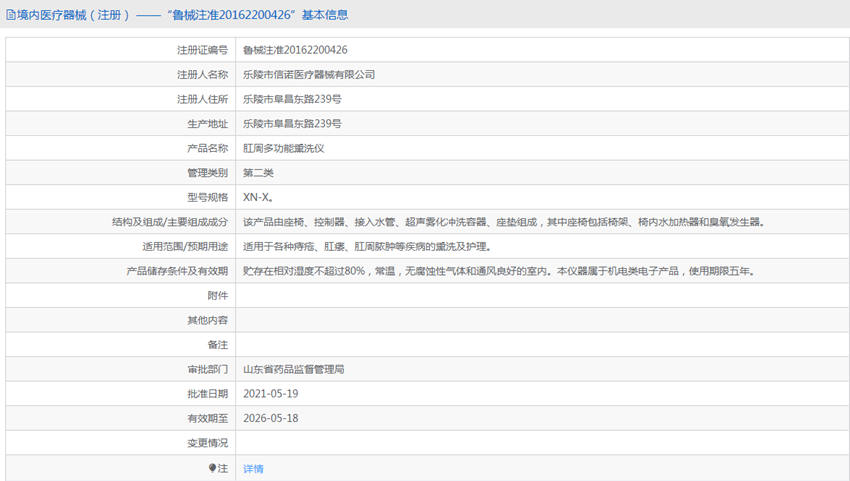Screen dimensions: 850x481
Task: Click the structure description starting 该产品由座椅
Action: tap(504, 222)
